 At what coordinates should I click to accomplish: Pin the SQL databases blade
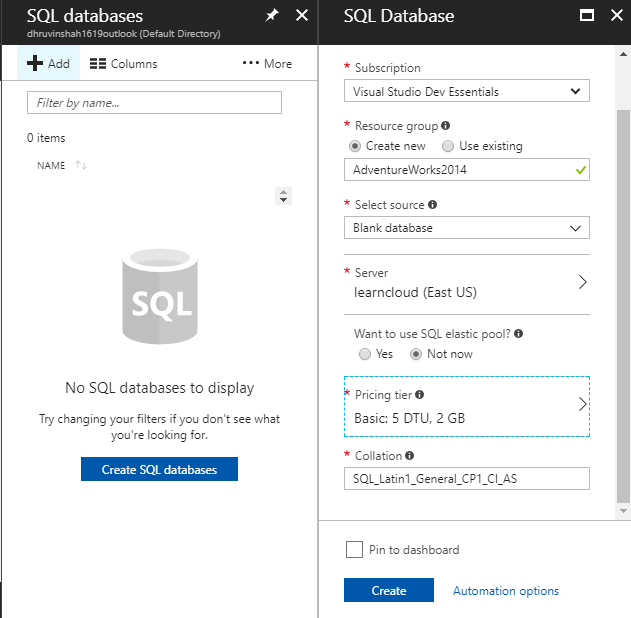pos(271,16)
